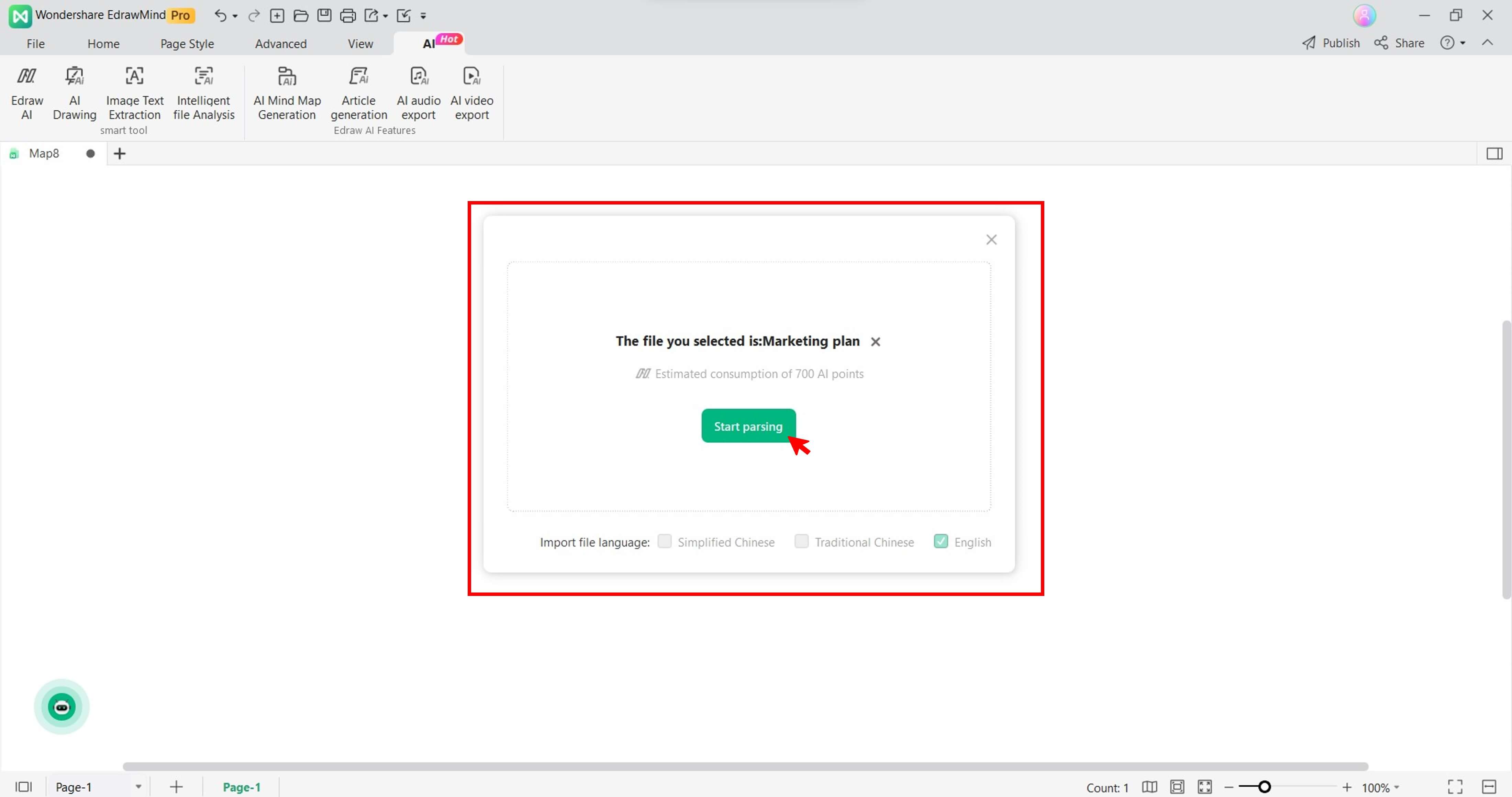Screen dimensions: 1512x797
Task: Check the Simplified Chinese checkbox
Action: coord(665,541)
